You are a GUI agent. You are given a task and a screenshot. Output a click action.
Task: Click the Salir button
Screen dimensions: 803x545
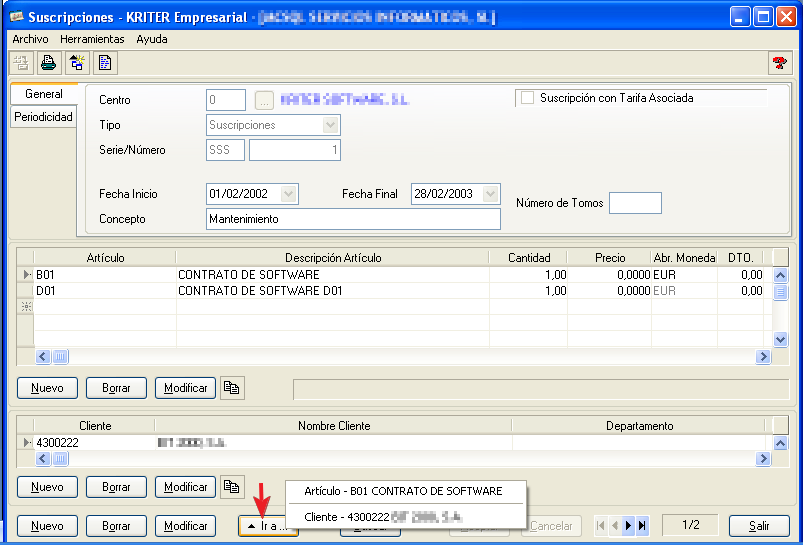coord(759,526)
